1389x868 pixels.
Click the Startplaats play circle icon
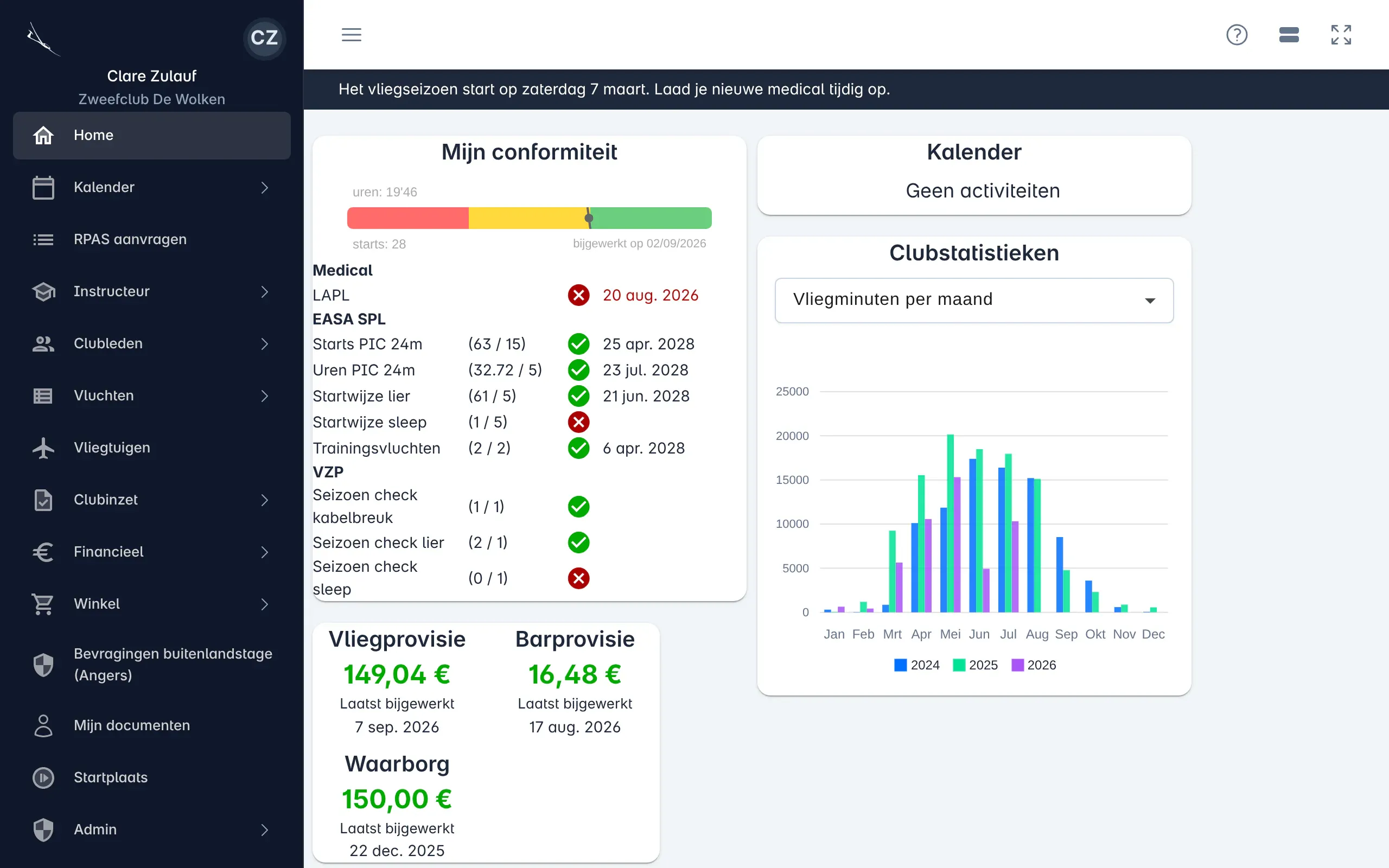(x=43, y=778)
